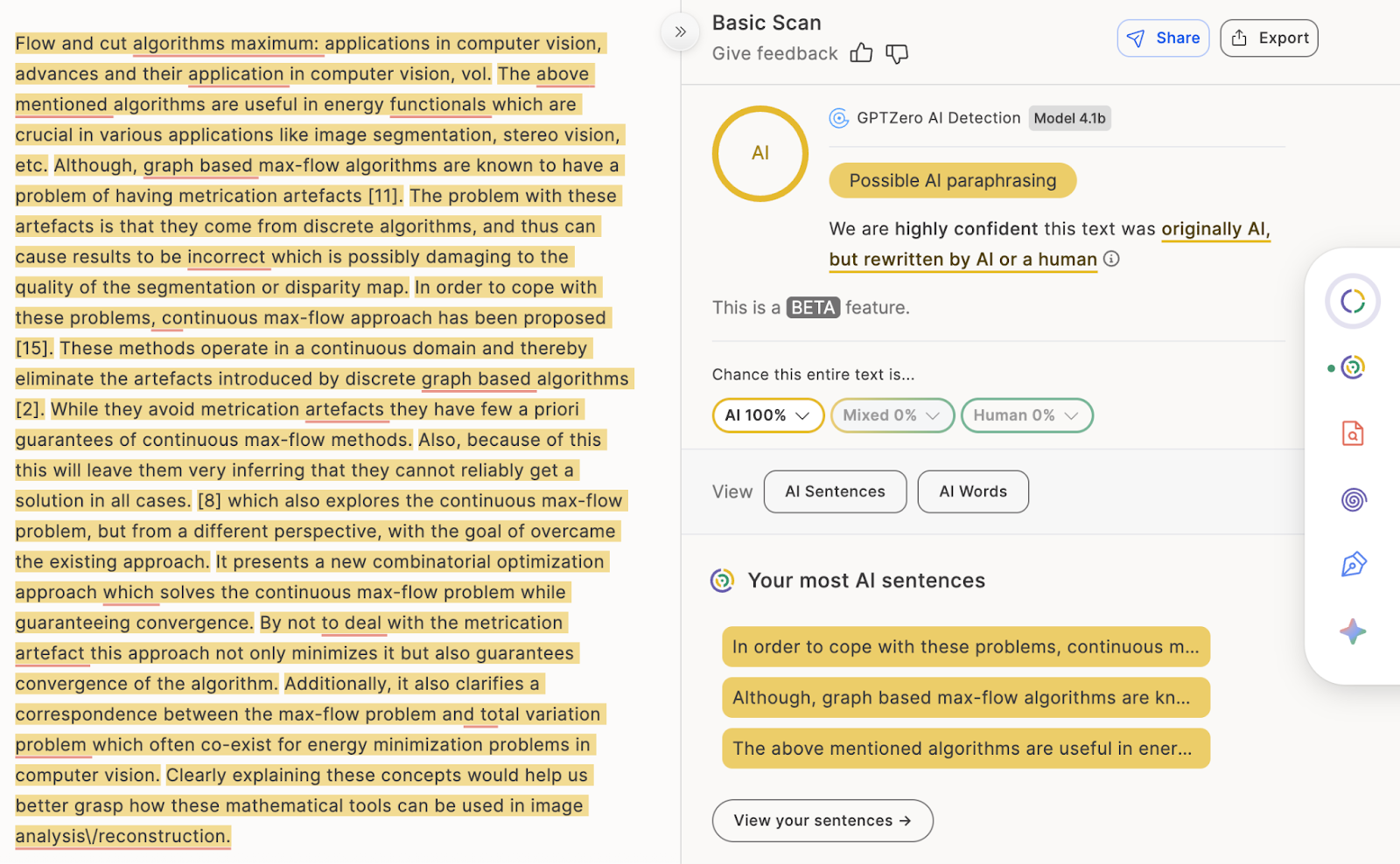Expand the AI 100% dropdown
1400x864 pixels.
coord(767,415)
